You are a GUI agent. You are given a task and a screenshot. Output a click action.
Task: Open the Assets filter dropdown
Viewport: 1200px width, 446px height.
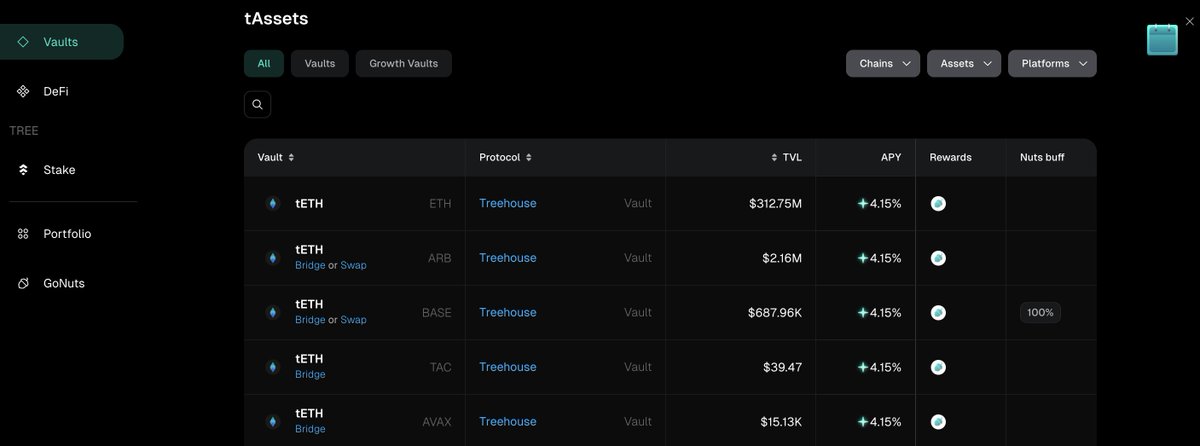pos(964,64)
